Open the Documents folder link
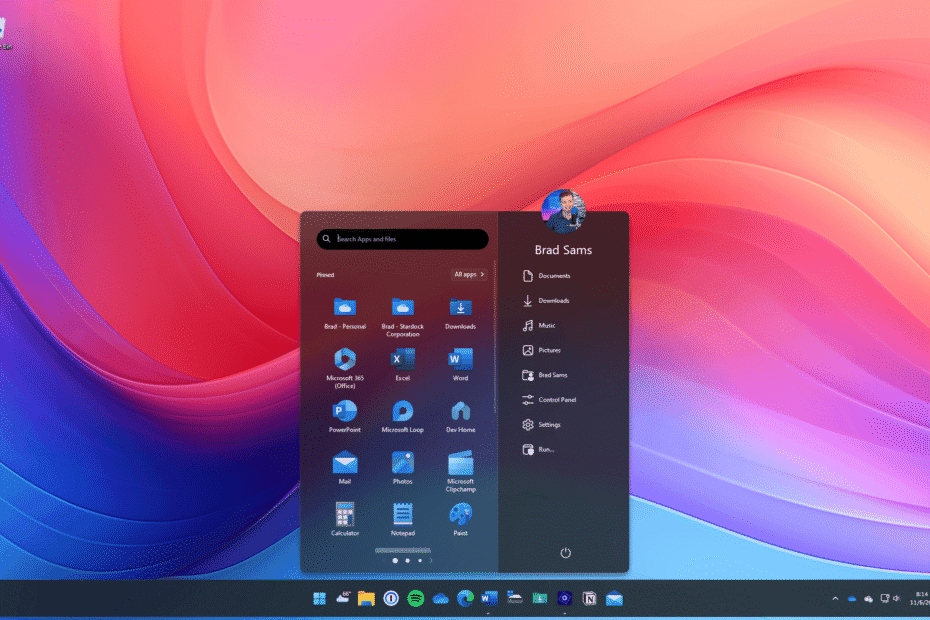The image size is (930, 620). point(556,275)
